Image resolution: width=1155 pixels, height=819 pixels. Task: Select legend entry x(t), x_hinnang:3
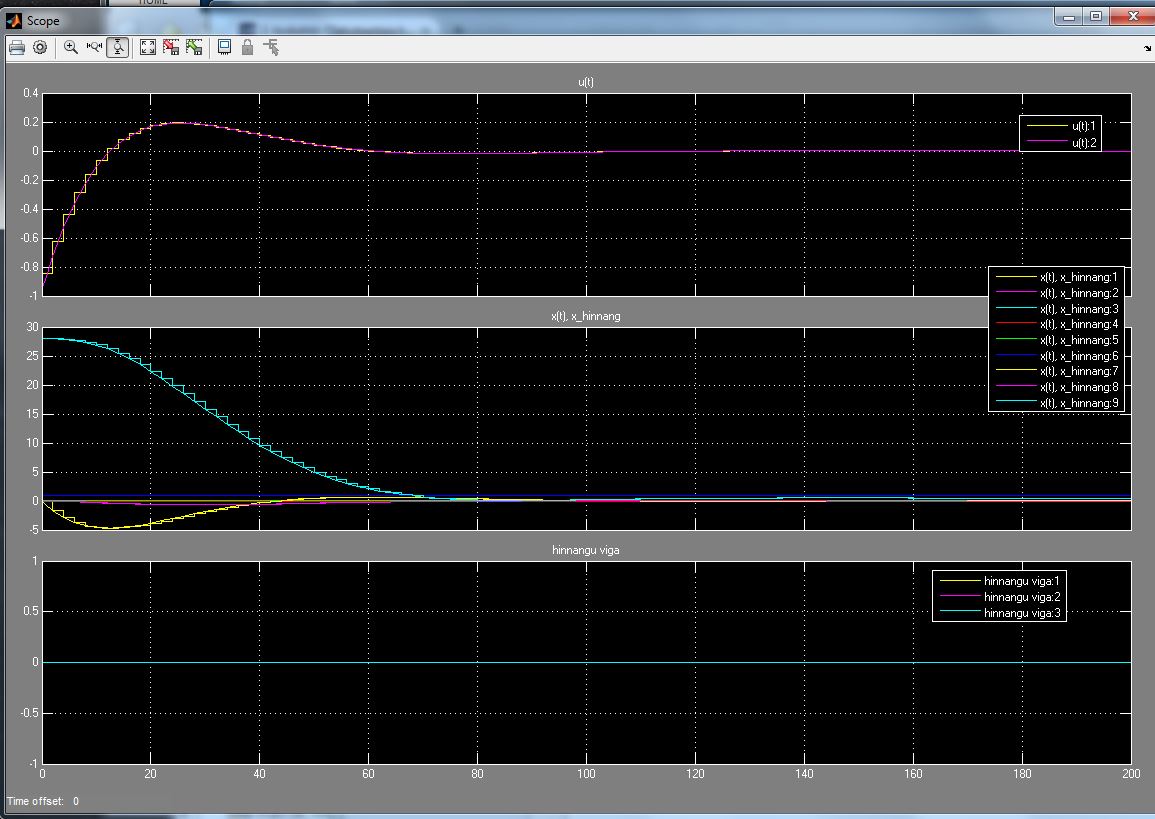[1057, 309]
